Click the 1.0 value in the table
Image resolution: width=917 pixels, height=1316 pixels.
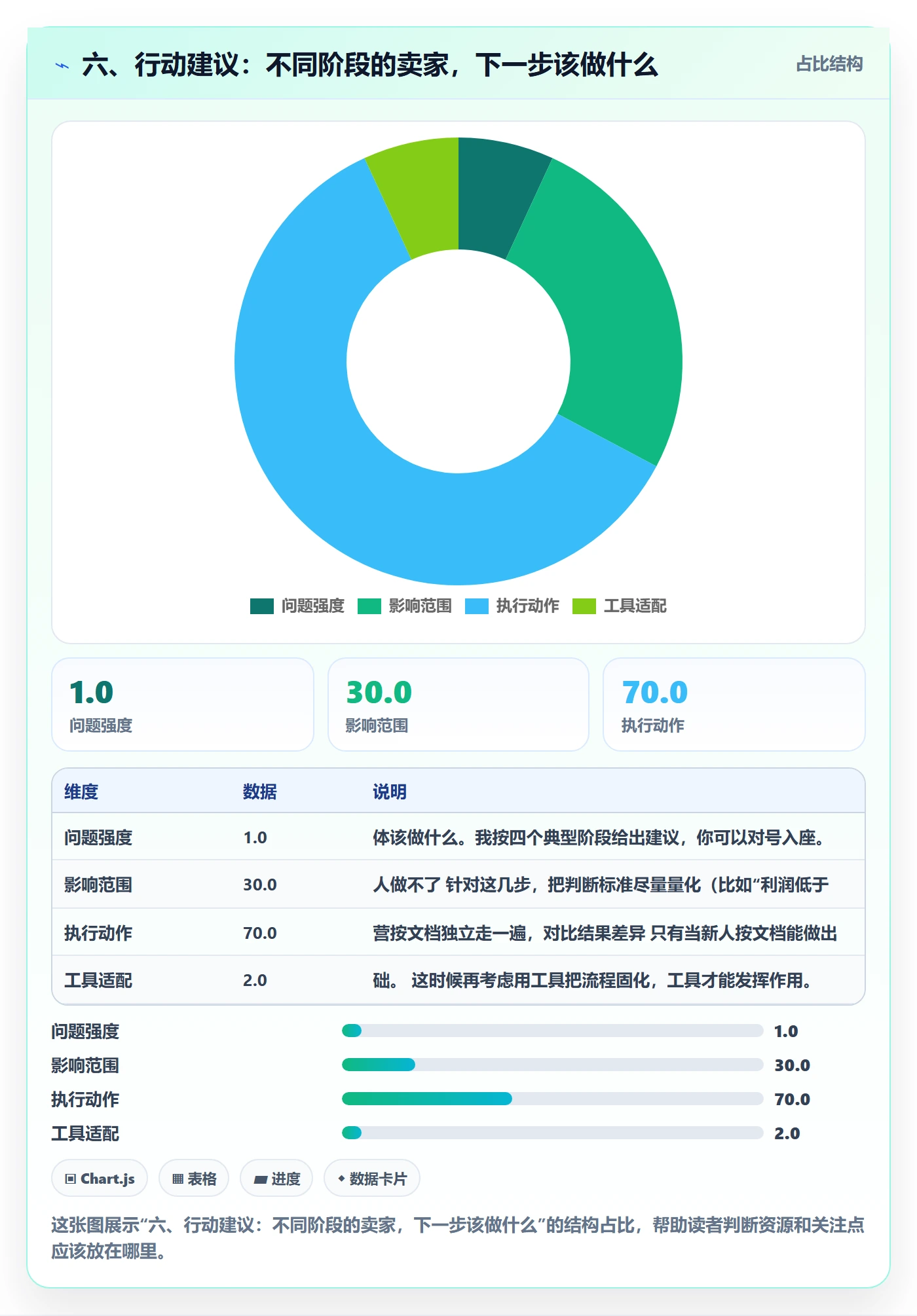click(x=255, y=837)
